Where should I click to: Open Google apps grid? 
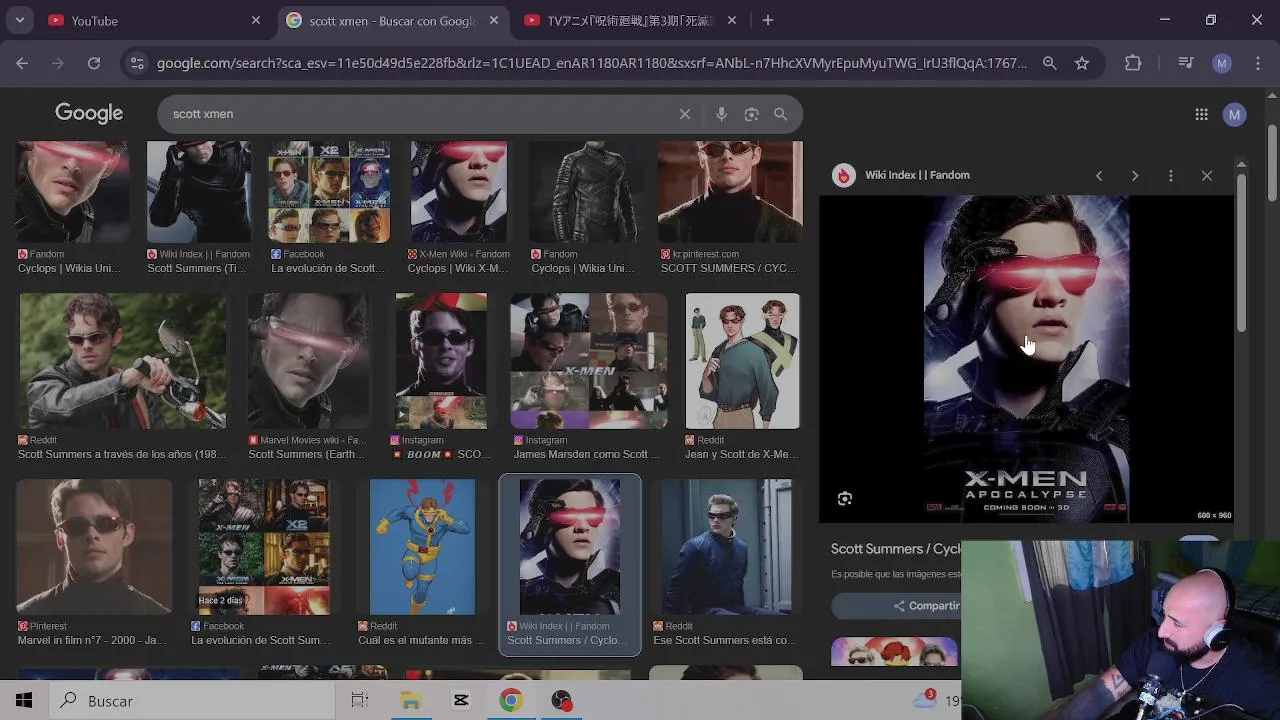tap(1201, 114)
